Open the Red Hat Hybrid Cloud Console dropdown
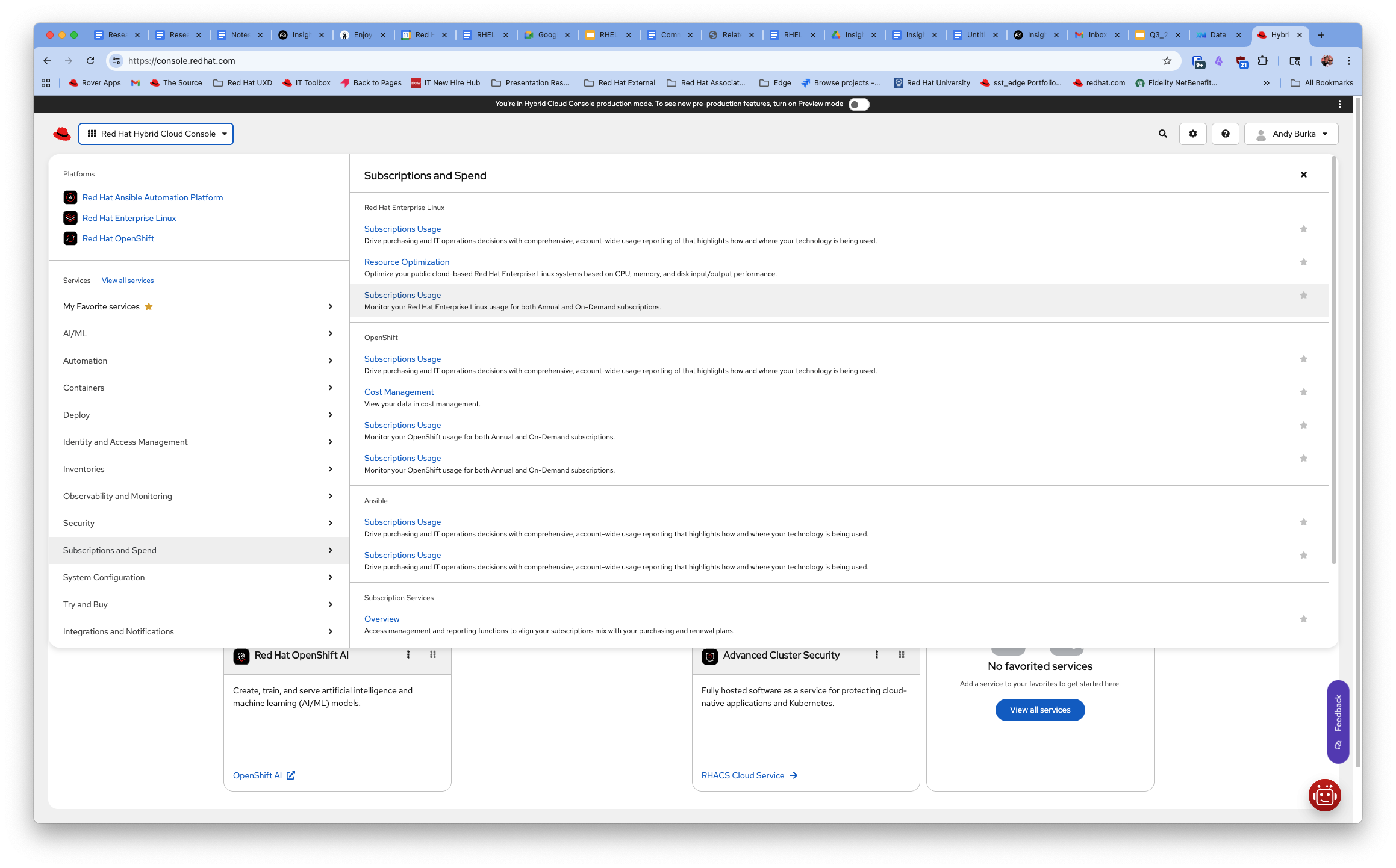The width and height of the screenshot is (1396, 868). pos(156,134)
